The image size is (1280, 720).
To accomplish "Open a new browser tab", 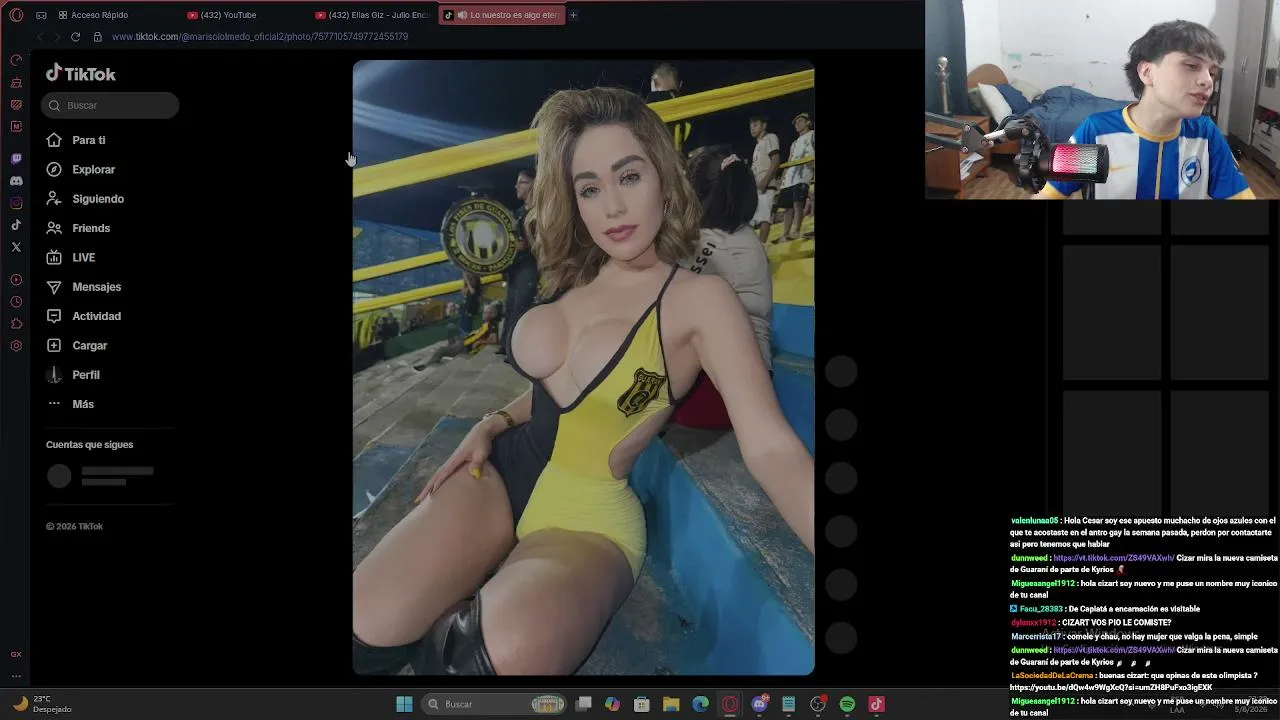I will click(573, 15).
